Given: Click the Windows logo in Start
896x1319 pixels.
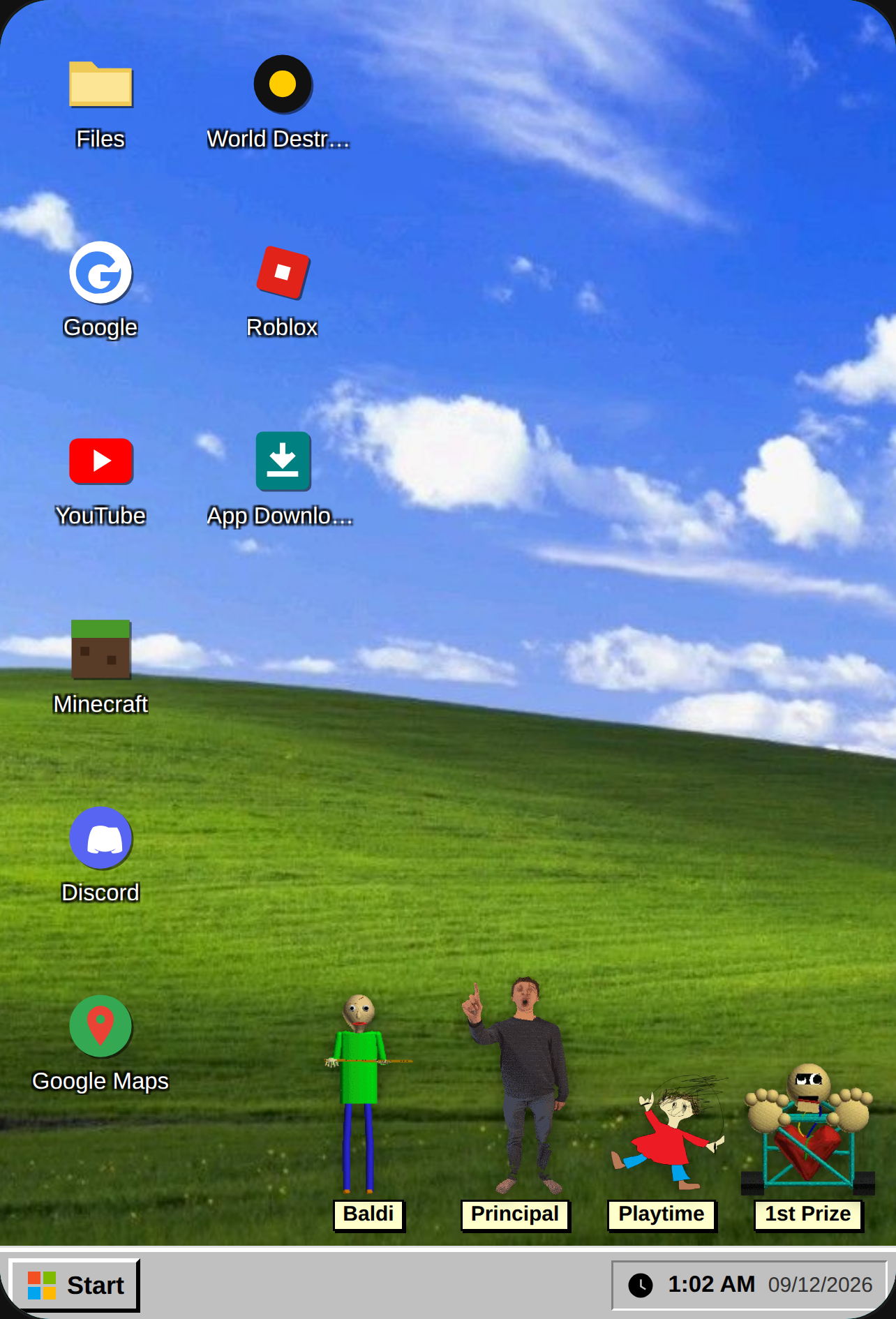Looking at the screenshot, I should (x=42, y=1285).
